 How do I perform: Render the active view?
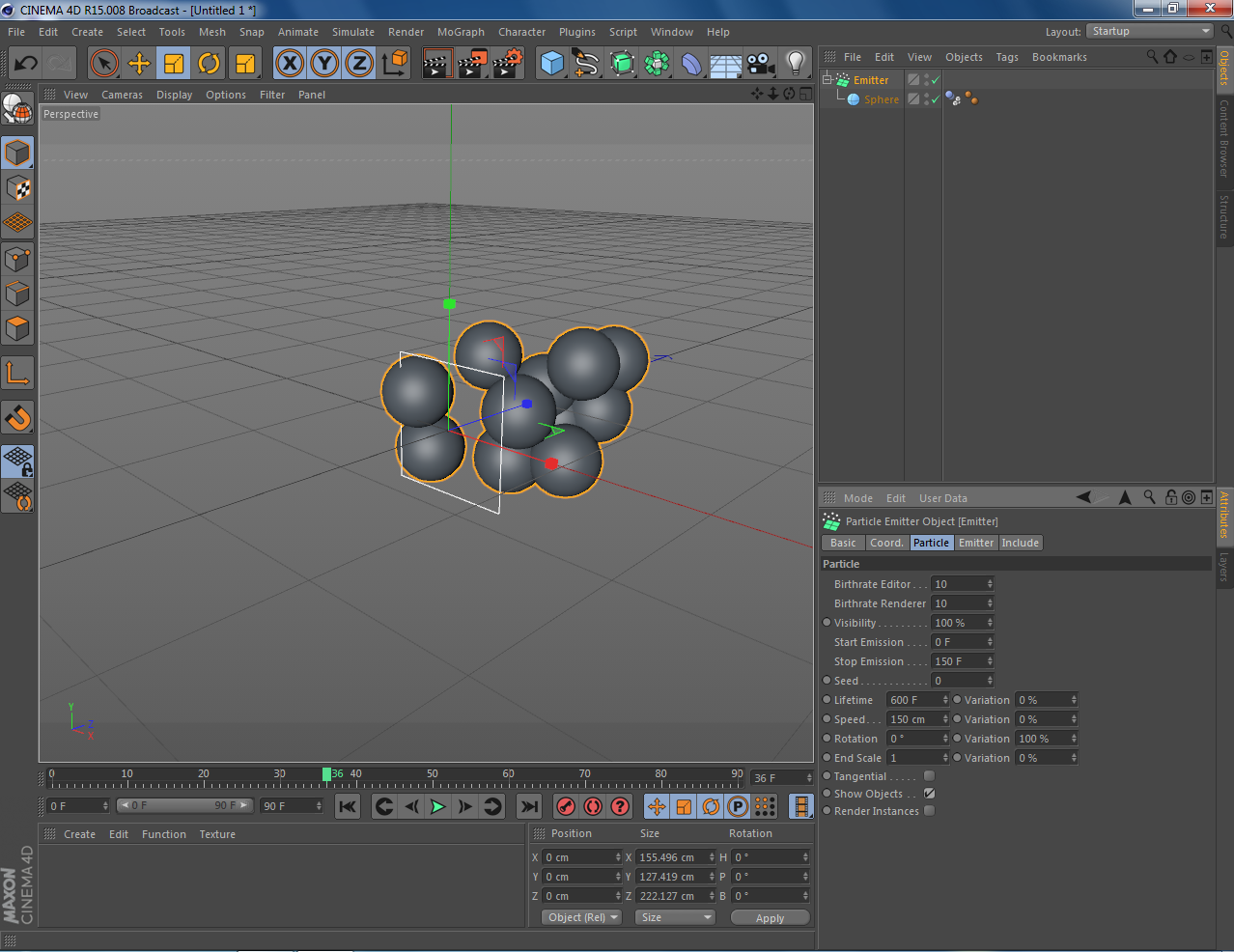pos(437,64)
